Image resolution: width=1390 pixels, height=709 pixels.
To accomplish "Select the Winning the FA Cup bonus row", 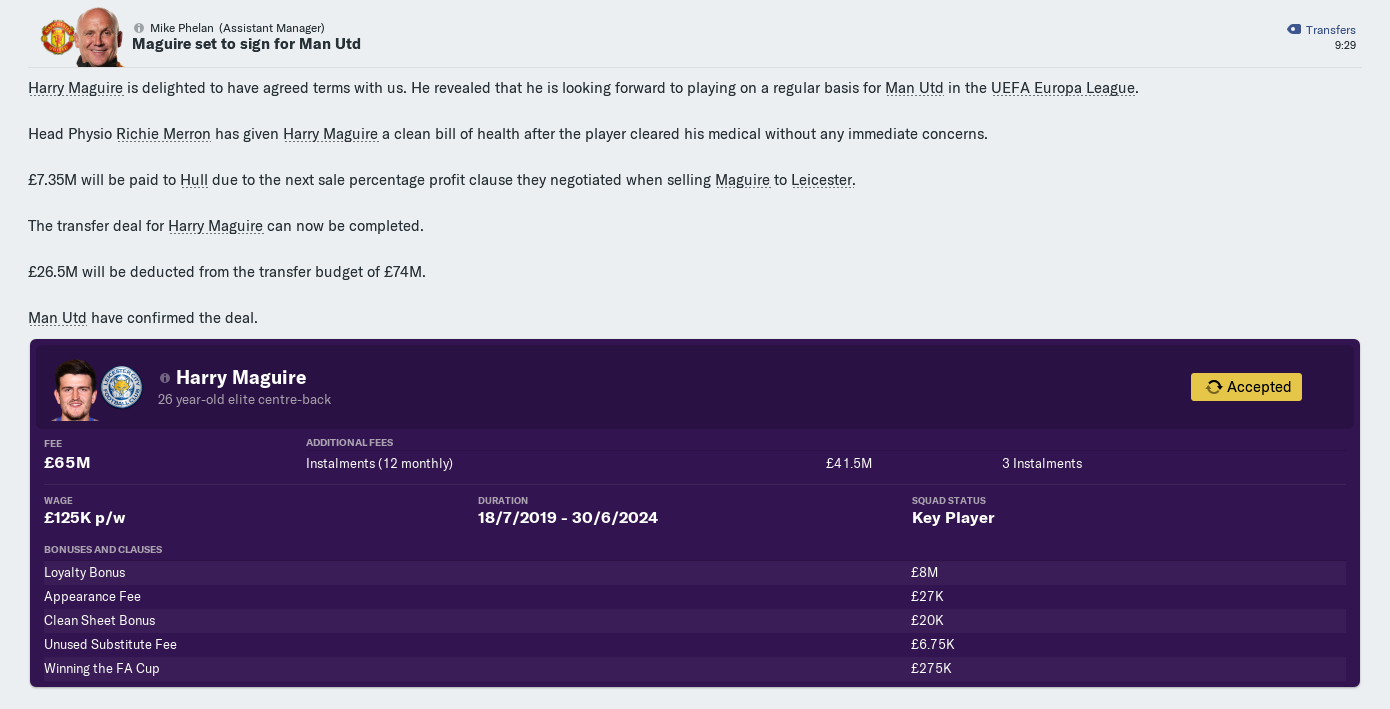I will (695, 669).
